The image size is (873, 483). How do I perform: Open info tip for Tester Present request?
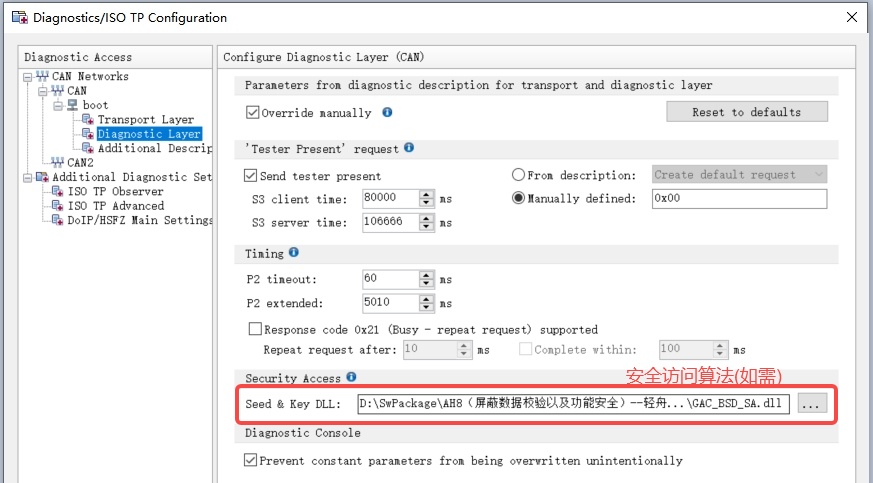409,148
